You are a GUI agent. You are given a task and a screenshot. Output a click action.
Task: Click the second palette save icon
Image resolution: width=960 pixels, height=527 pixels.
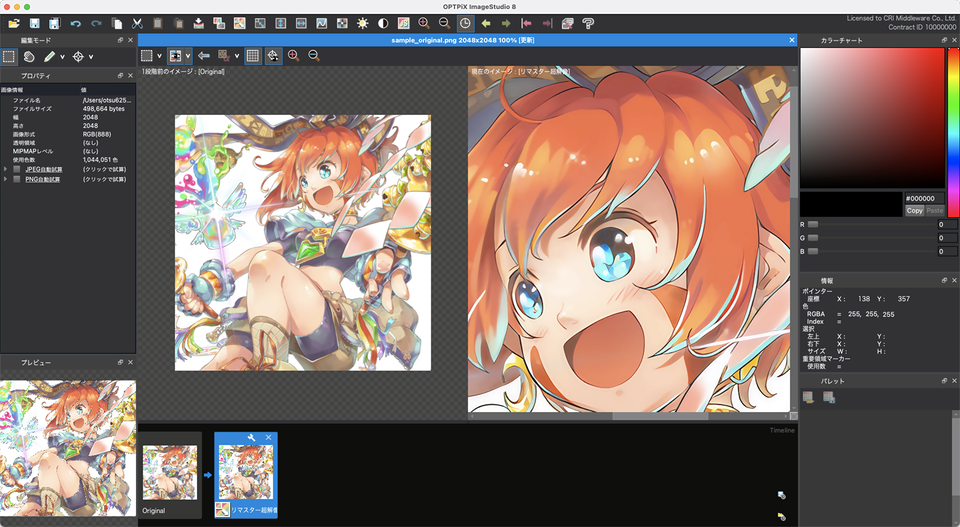[828, 397]
